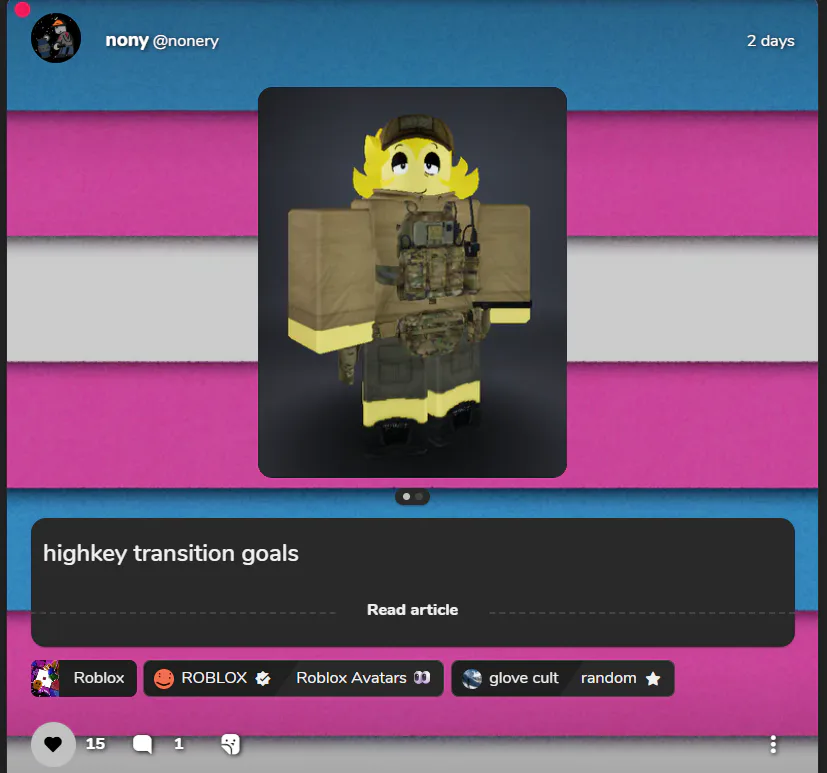This screenshot has height=773, width=827.
Task: Open the Roblox Avatars channel tag
Action: point(363,678)
